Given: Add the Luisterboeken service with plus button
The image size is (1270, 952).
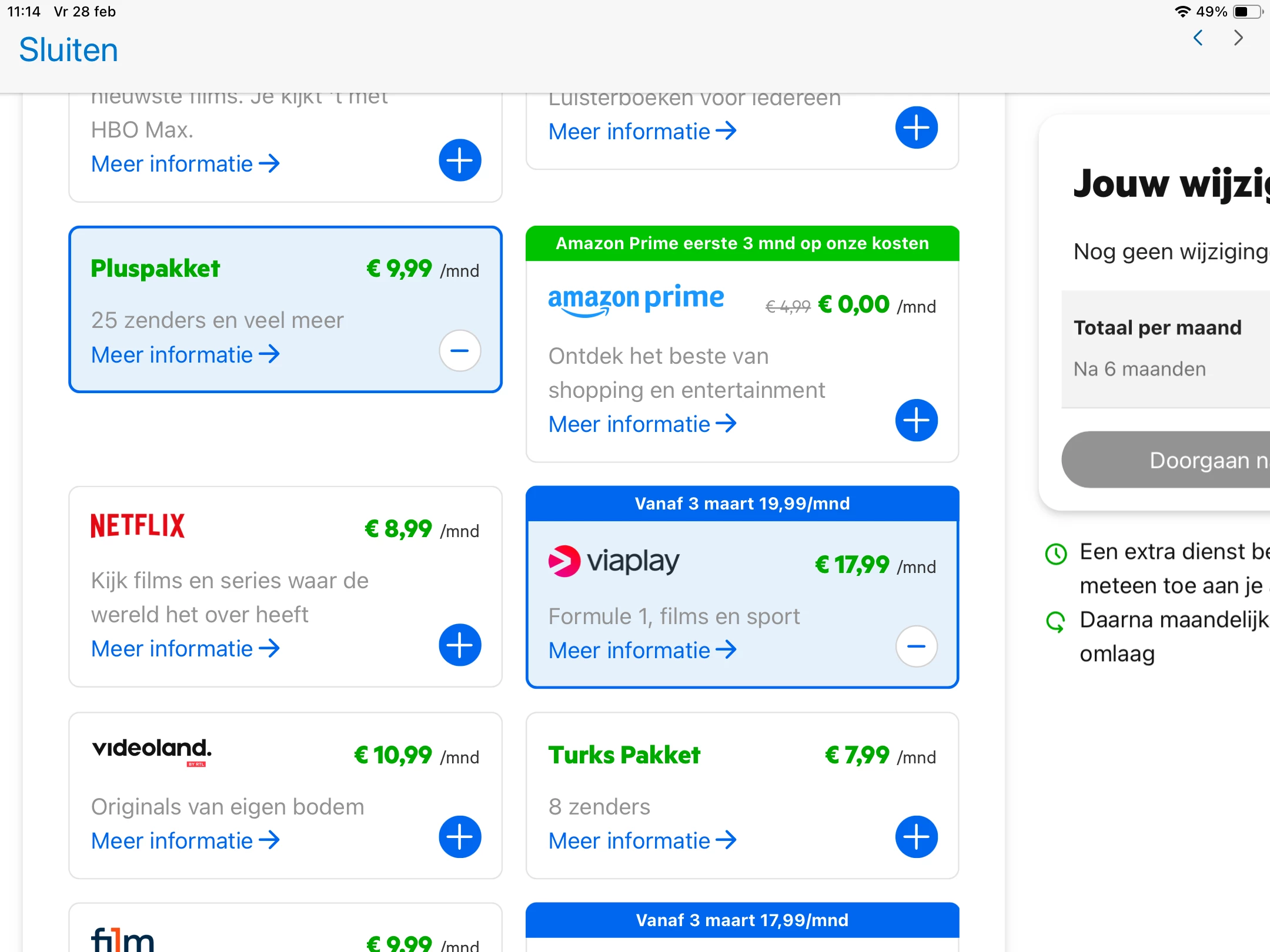Looking at the screenshot, I should [x=916, y=128].
